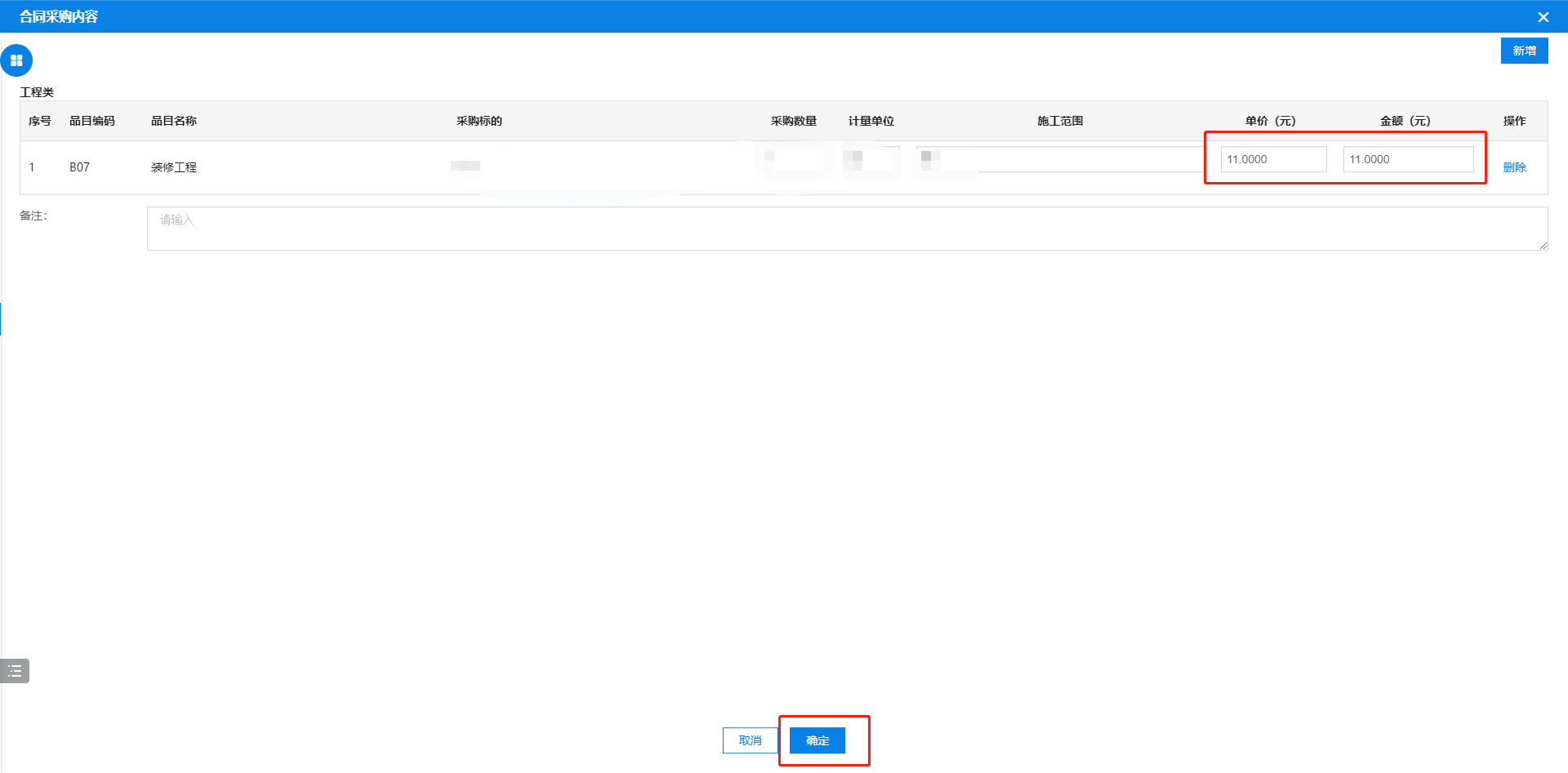Click the 新增 button
The width and height of the screenshot is (1568, 773).
[x=1524, y=51]
